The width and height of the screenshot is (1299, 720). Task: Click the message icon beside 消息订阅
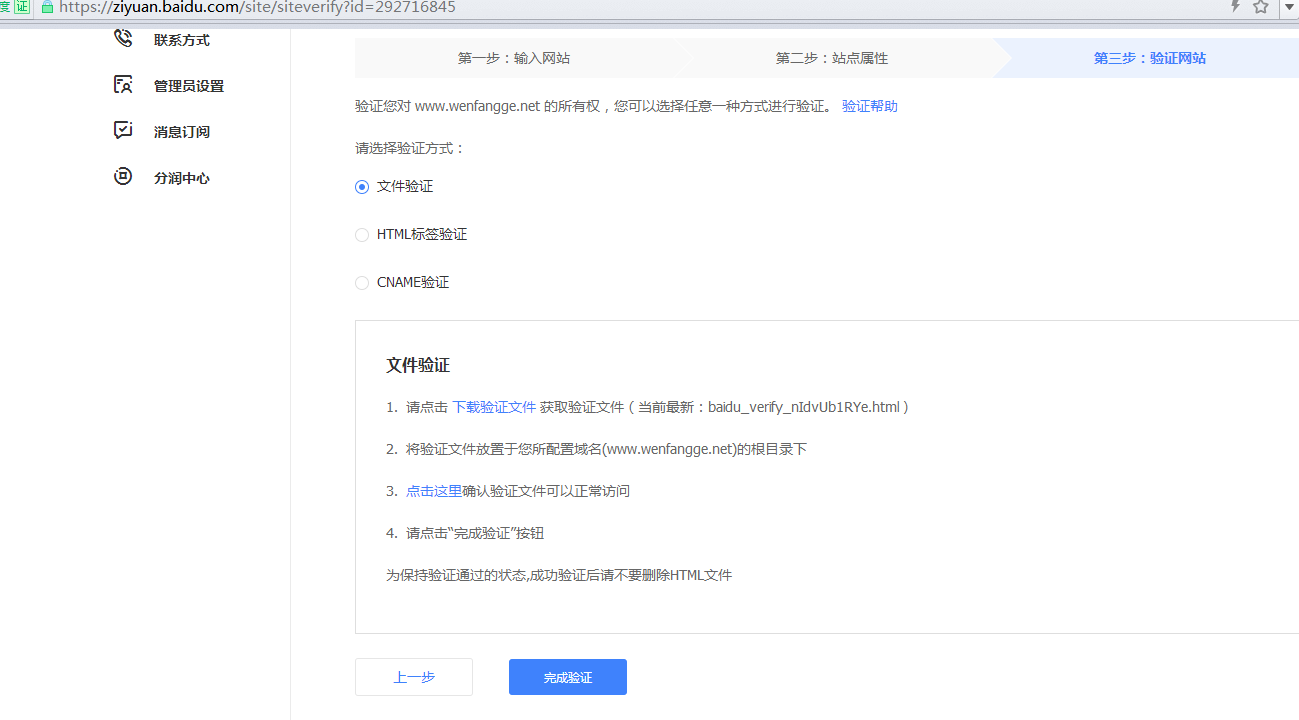pos(123,131)
